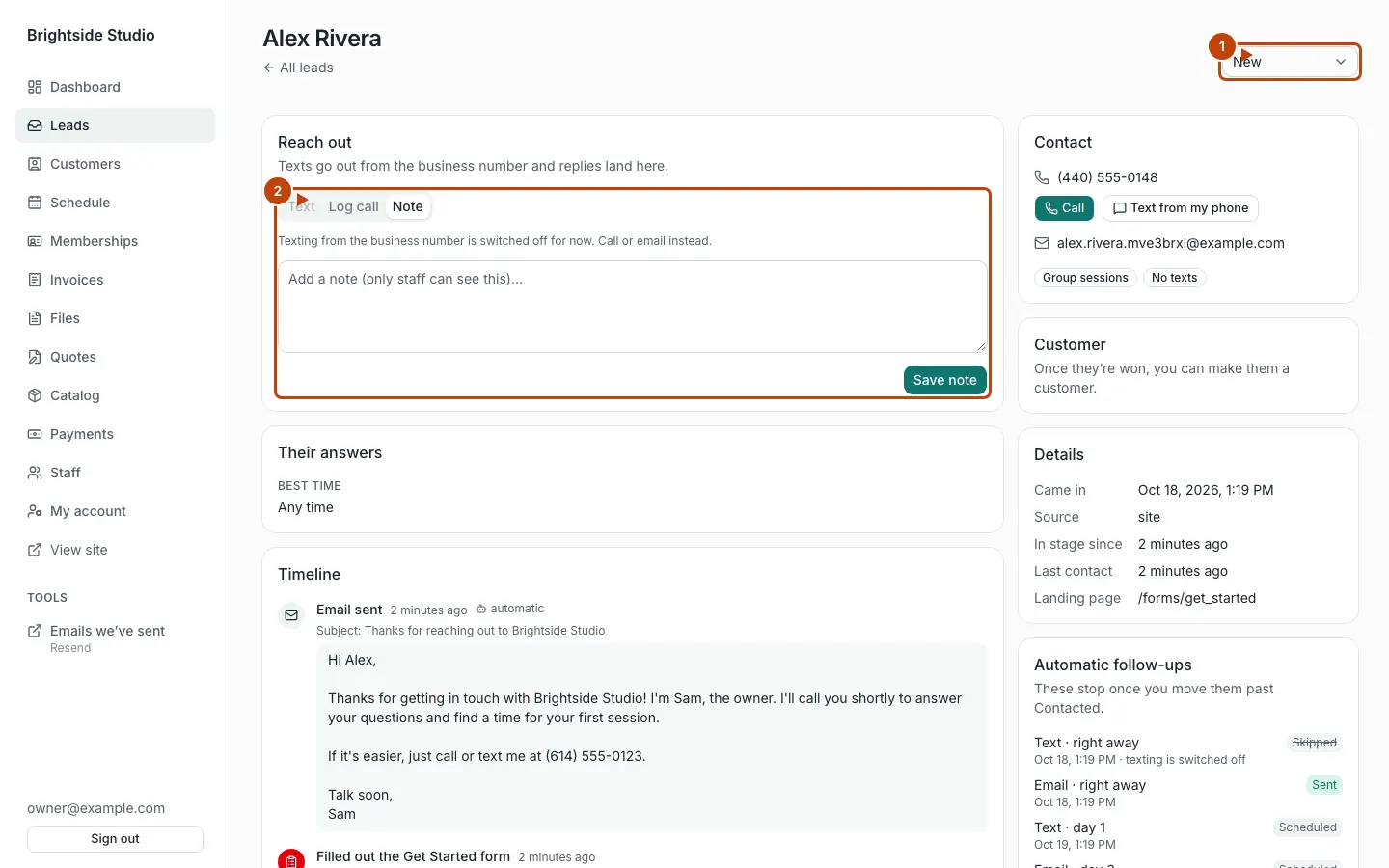Switch to the Text tab
This screenshot has width=1389, height=868.
pos(301,206)
